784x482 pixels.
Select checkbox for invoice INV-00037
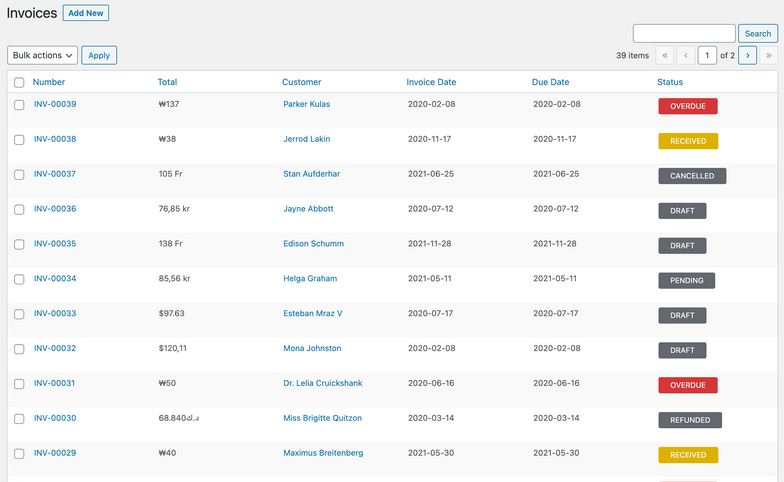(19, 175)
